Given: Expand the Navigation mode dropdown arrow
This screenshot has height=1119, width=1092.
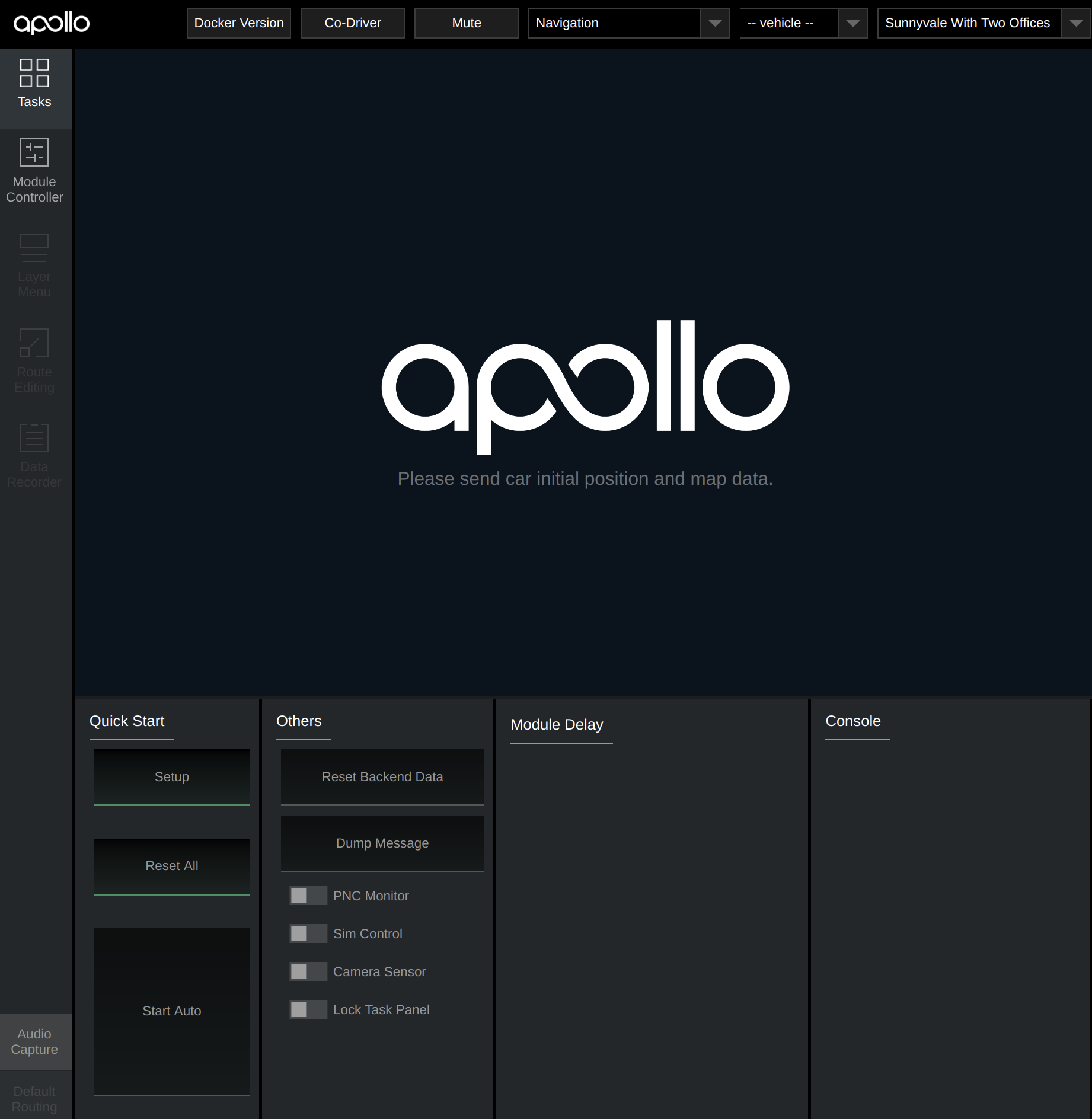Looking at the screenshot, I should 715,23.
